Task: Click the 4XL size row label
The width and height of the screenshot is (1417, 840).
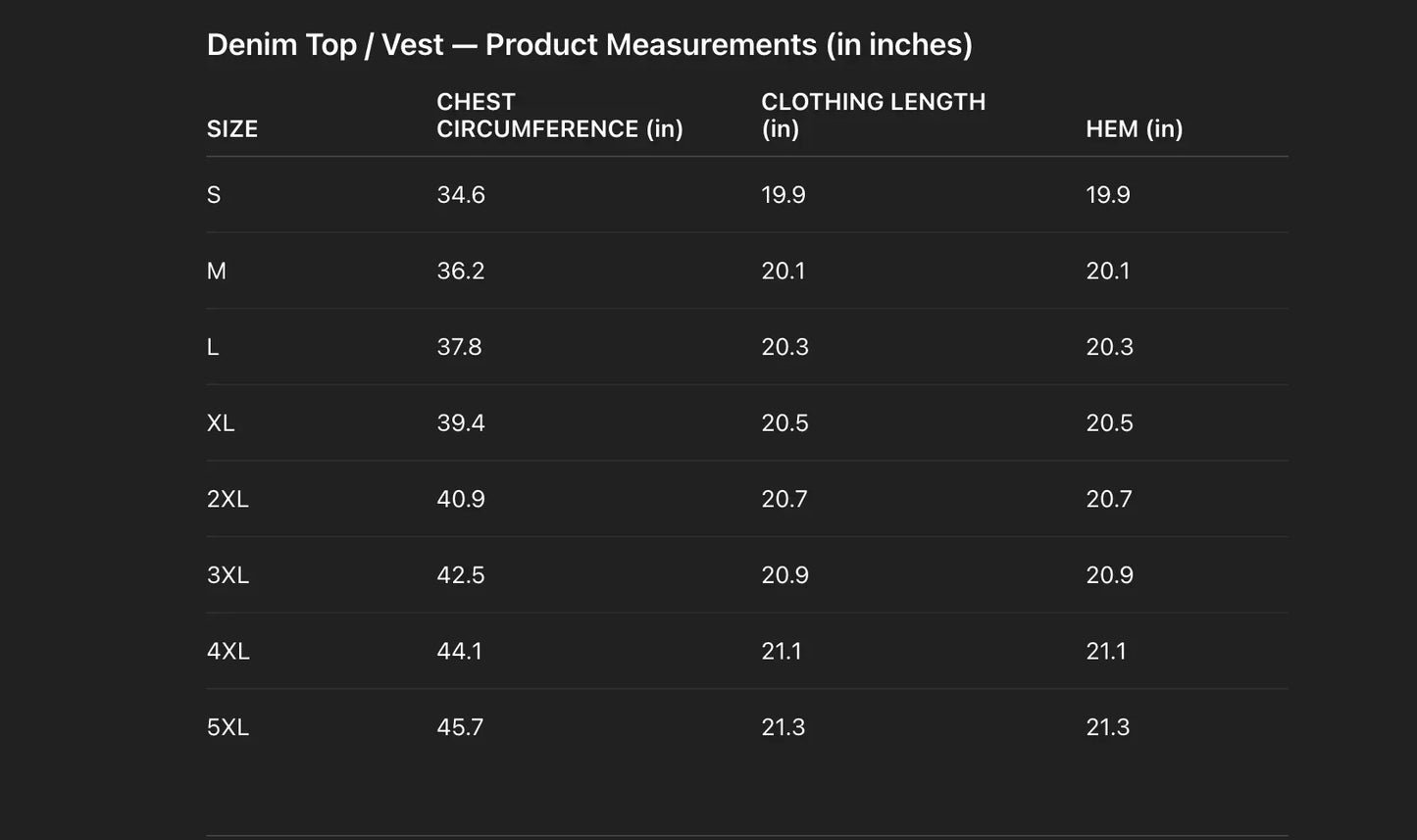Action: click(228, 652)
